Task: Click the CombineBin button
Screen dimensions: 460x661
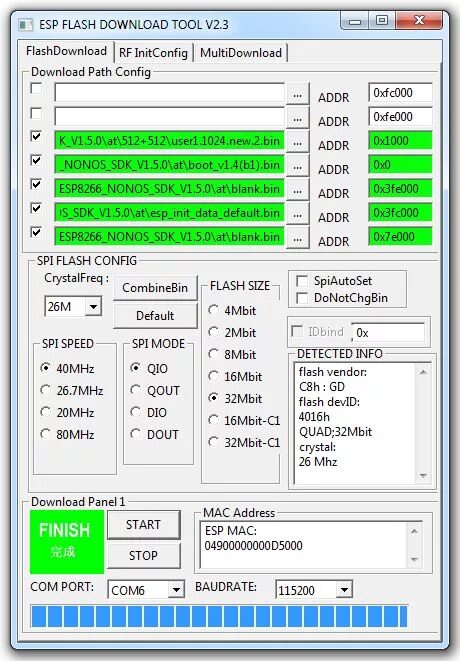Action: click(155, 288)
